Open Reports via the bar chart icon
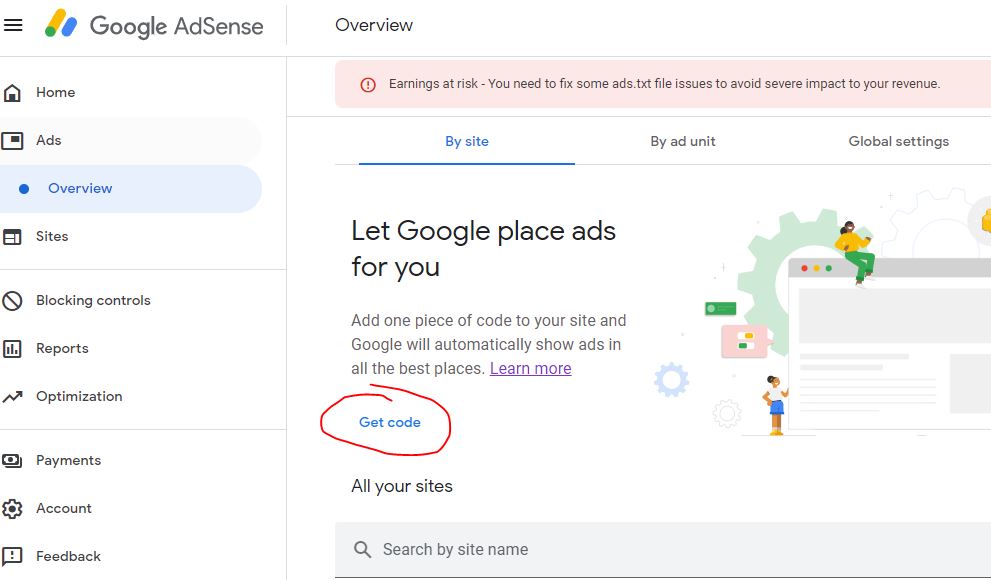 click(x=15, y=348)
